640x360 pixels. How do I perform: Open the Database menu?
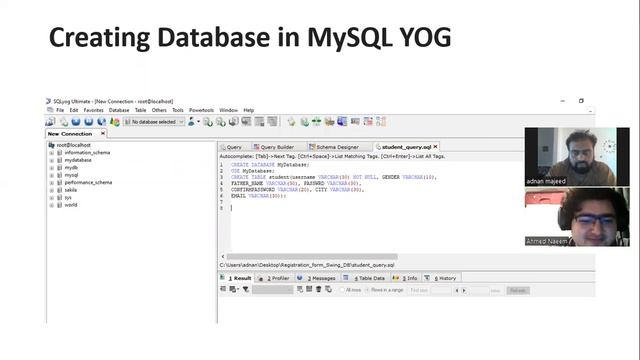[119, 110]
